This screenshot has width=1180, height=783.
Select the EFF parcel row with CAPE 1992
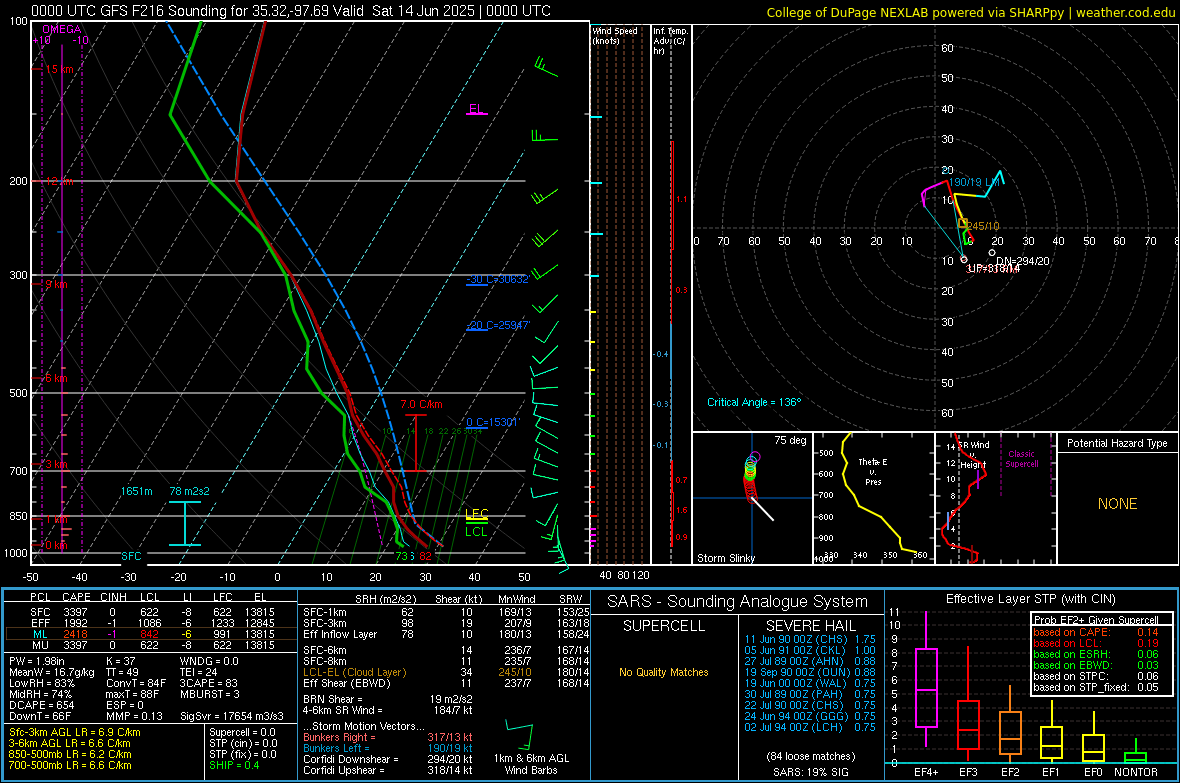tap(151, 623)
